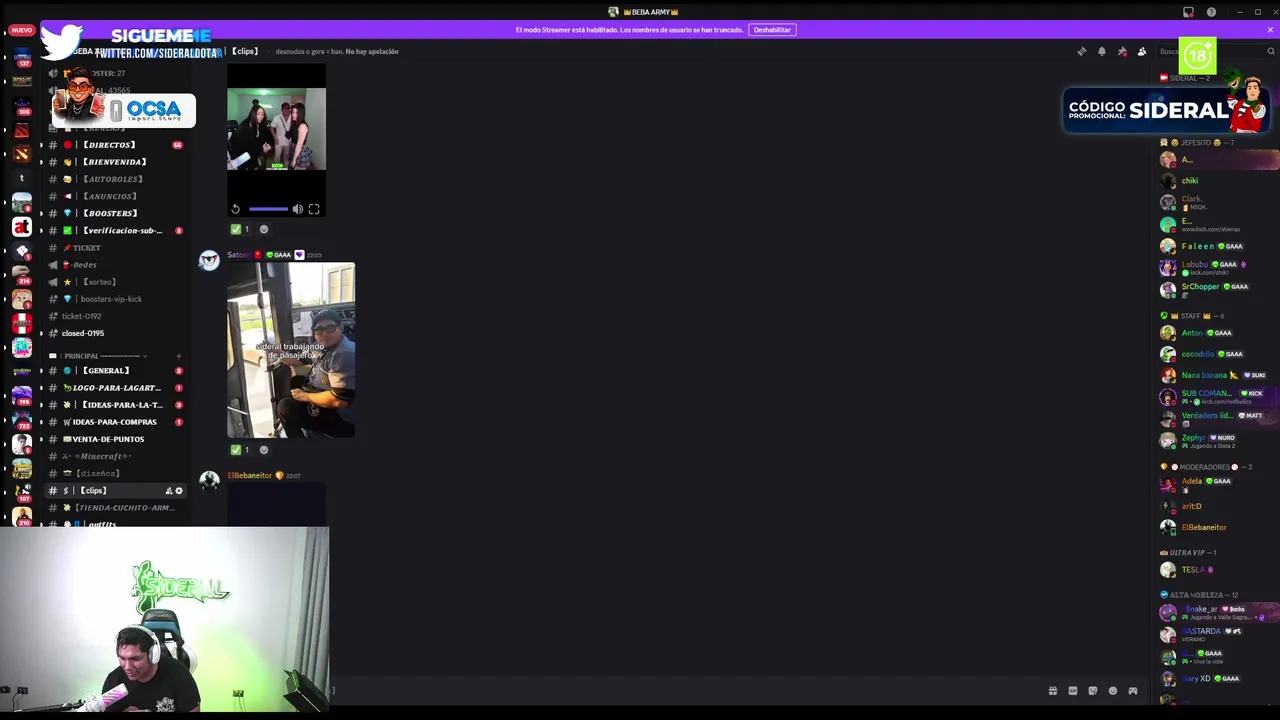This screenshot has width=1280, height=720.
Task: Replay the video with the replay icon
Action: [x=235, y=209]
